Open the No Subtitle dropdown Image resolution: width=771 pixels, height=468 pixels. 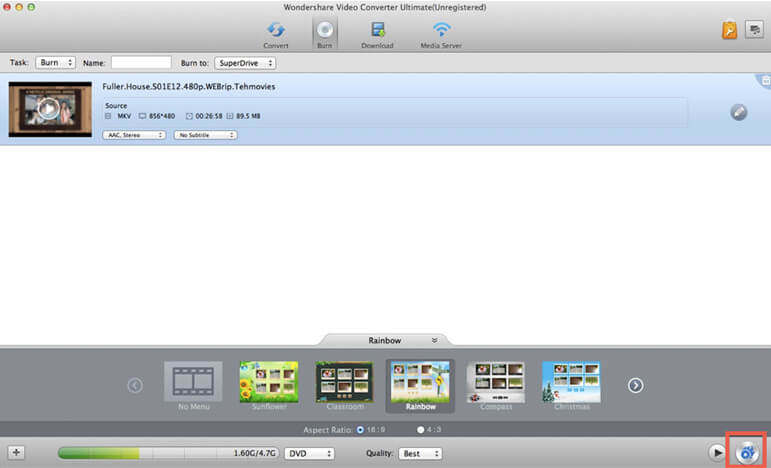point(205,135)
